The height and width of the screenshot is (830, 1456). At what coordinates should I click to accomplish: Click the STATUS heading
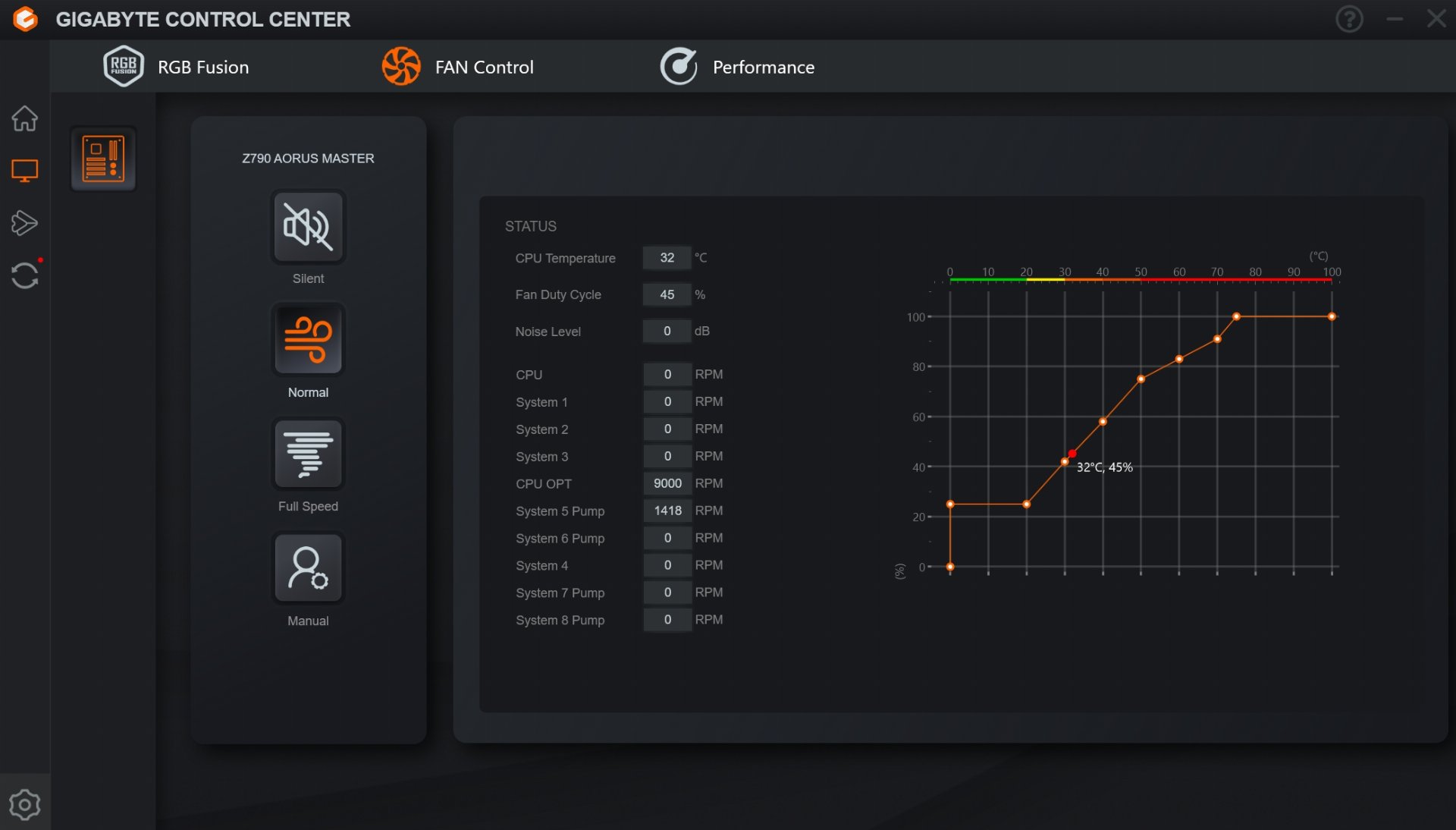[531, 226]
